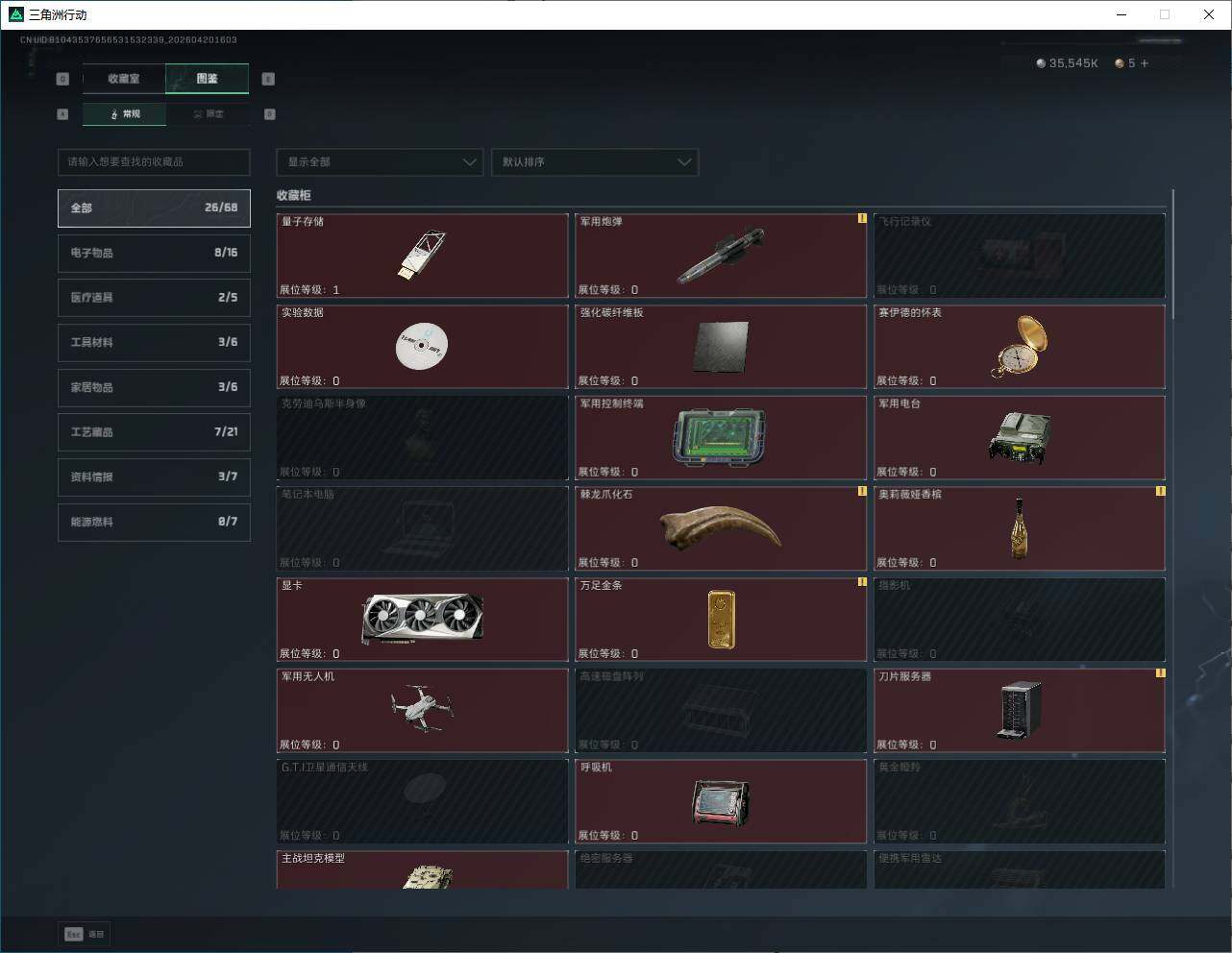Open the 默认排序 sort dropdown
Viewport: 1232px width, 953px height.
(595, 162)
